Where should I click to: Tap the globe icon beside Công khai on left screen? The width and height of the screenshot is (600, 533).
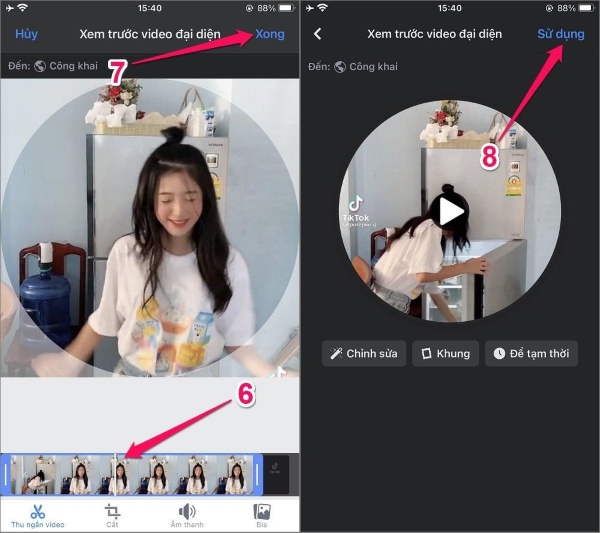[40, 67]
